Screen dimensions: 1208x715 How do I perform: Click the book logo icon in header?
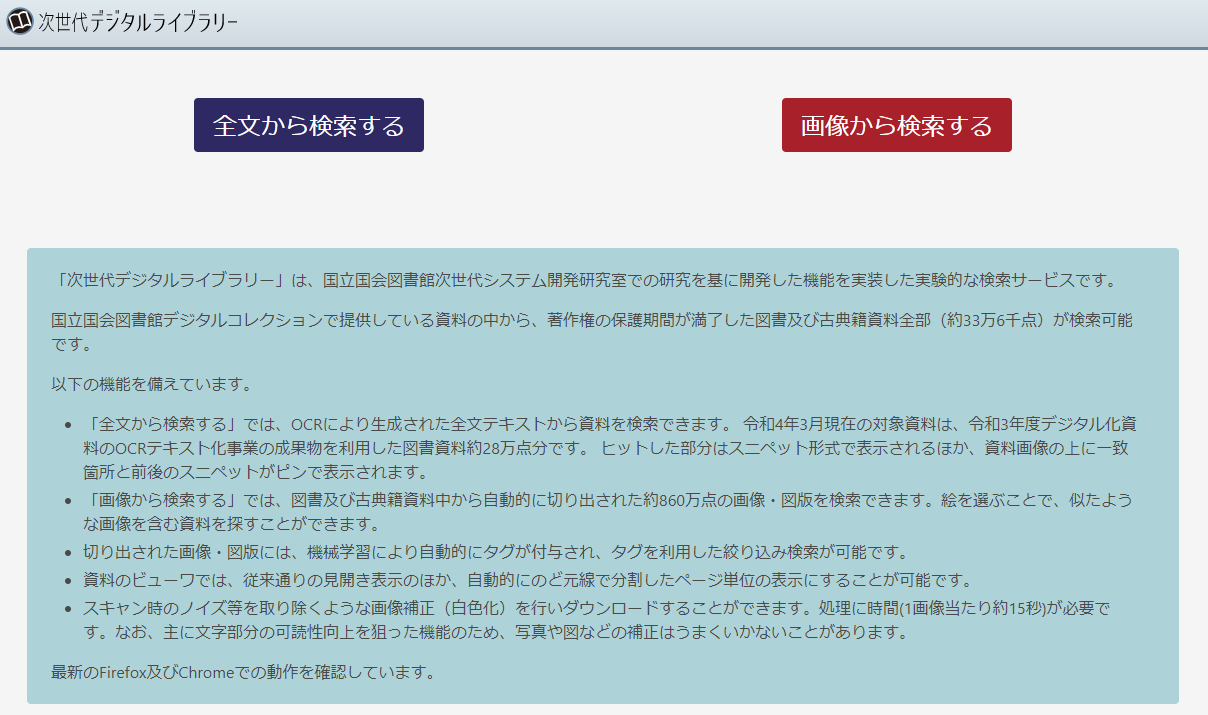[x=20, y=21]
